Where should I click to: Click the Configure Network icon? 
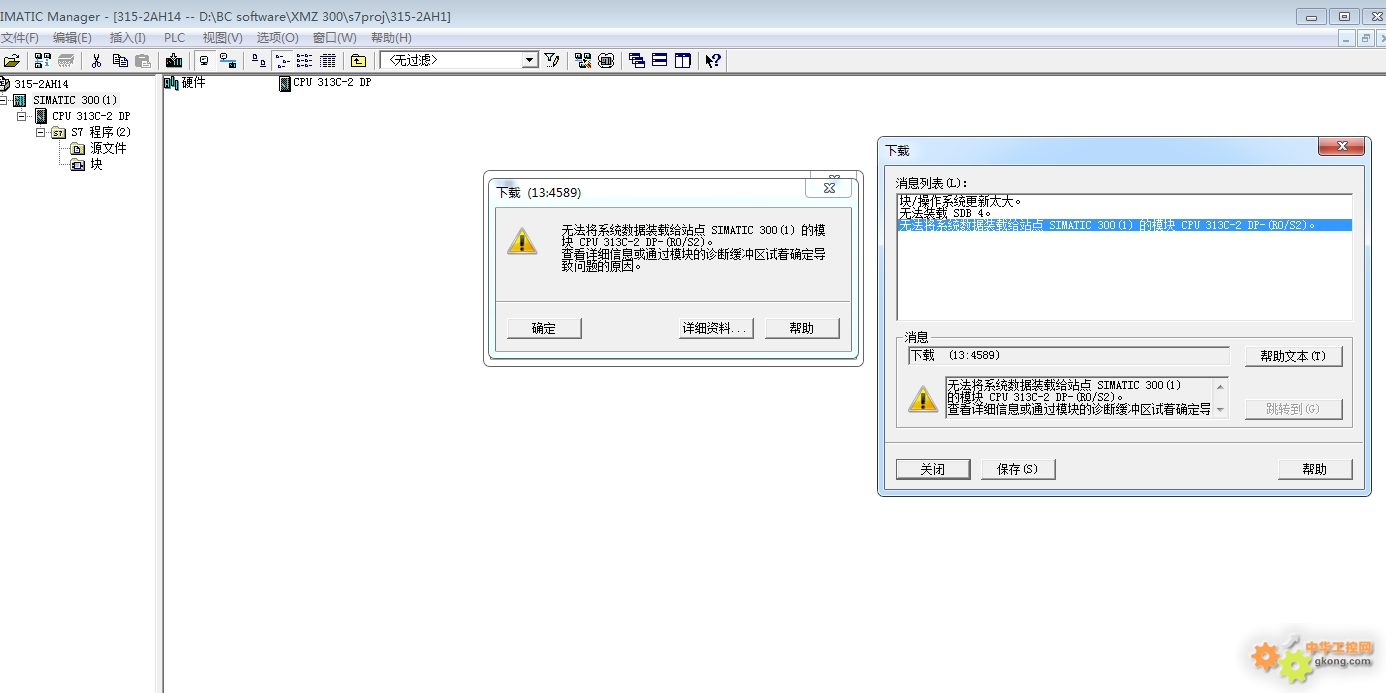pyautogui.click(x=583, y=61)
